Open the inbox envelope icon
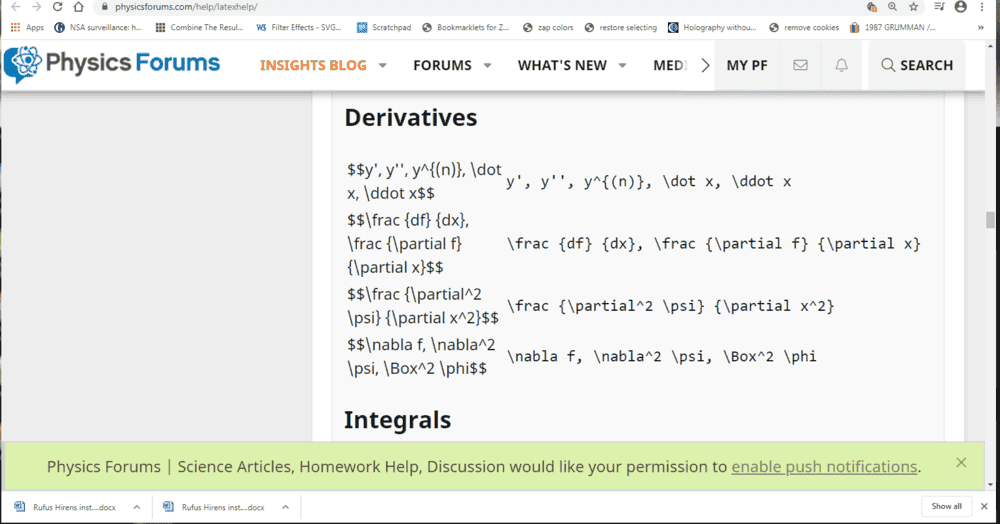Screen dimensions: 1000x524 pyautogui.click(x=800, y=65)
